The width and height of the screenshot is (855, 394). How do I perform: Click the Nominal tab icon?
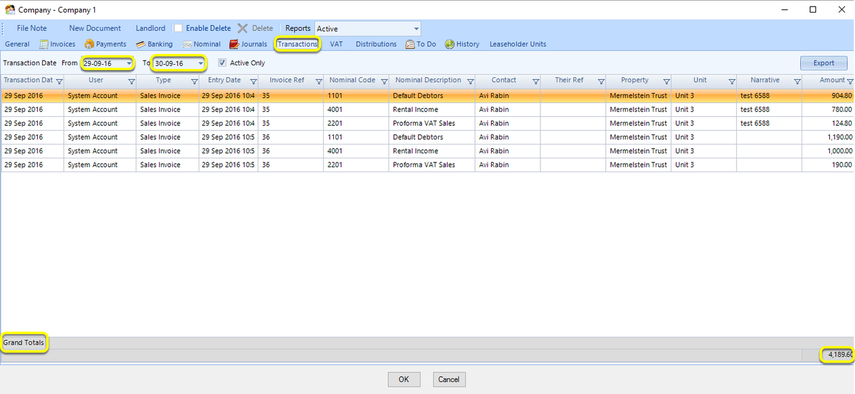[x=187, y=44]
